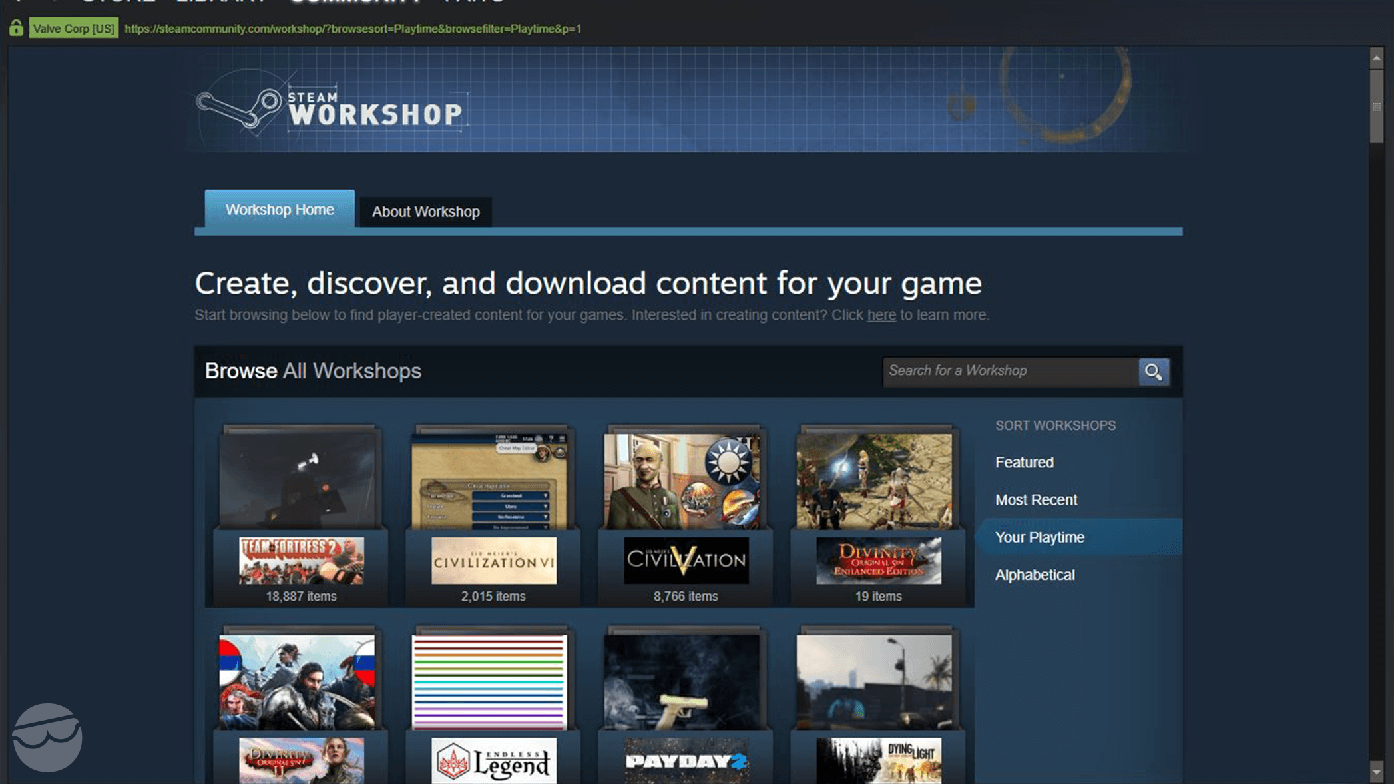Focus the Search for a Workshop field
Screen dimensions: 1394x784
tap(1010, 371)
